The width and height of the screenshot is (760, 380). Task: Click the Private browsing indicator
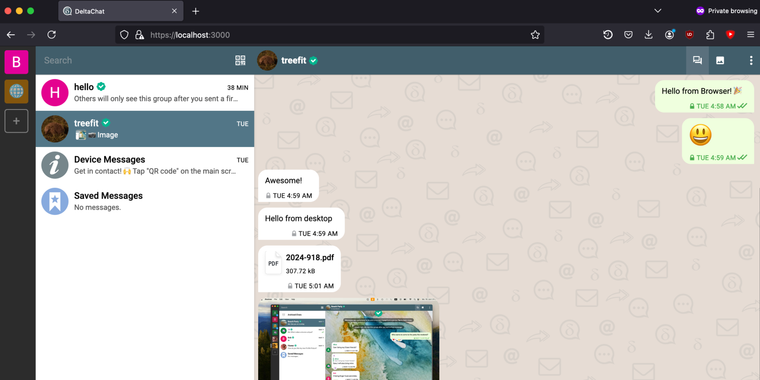click(x=726, y=11)
